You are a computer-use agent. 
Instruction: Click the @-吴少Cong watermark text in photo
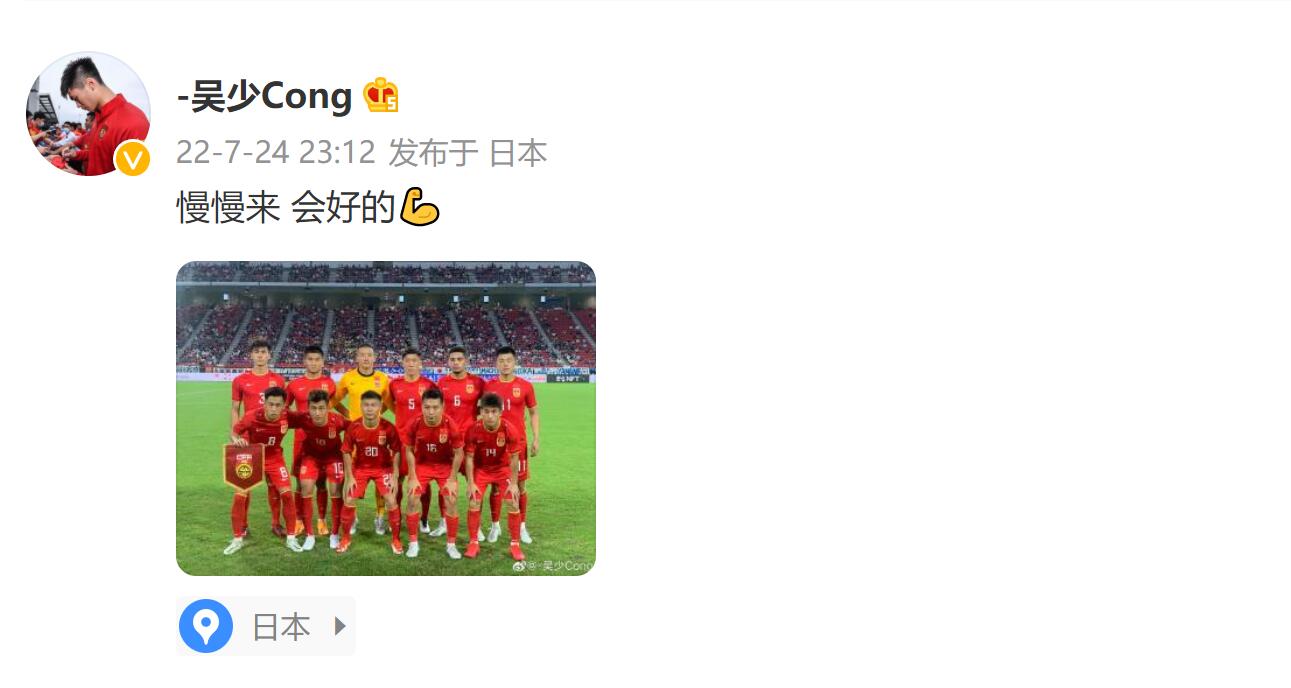tap(561, 566)
